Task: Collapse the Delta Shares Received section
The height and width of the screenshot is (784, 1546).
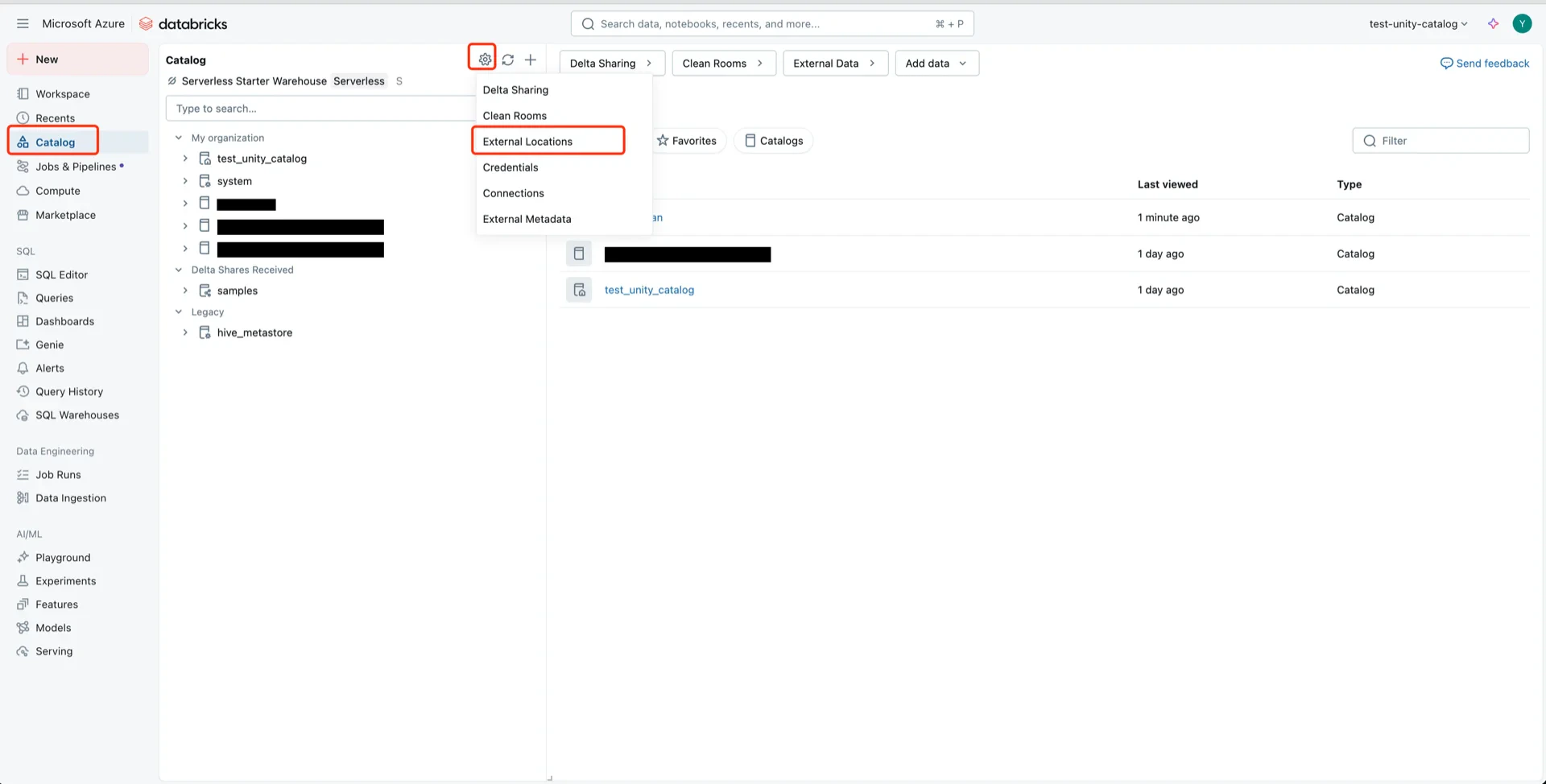Action: (x=179, y=270)
